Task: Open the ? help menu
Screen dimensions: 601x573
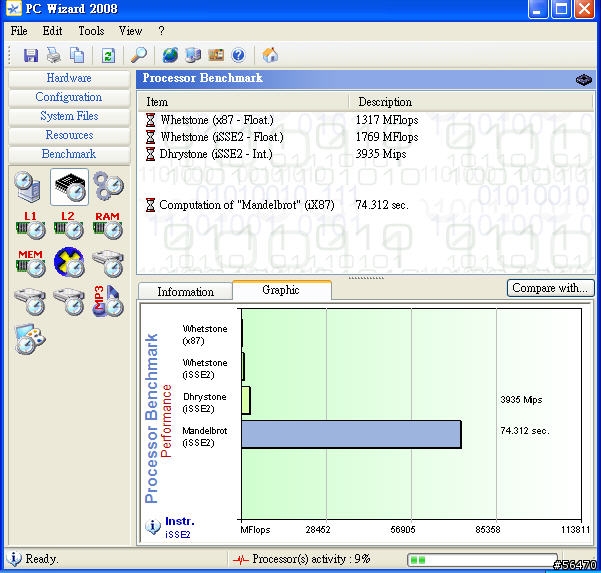Action: (161, 31)
